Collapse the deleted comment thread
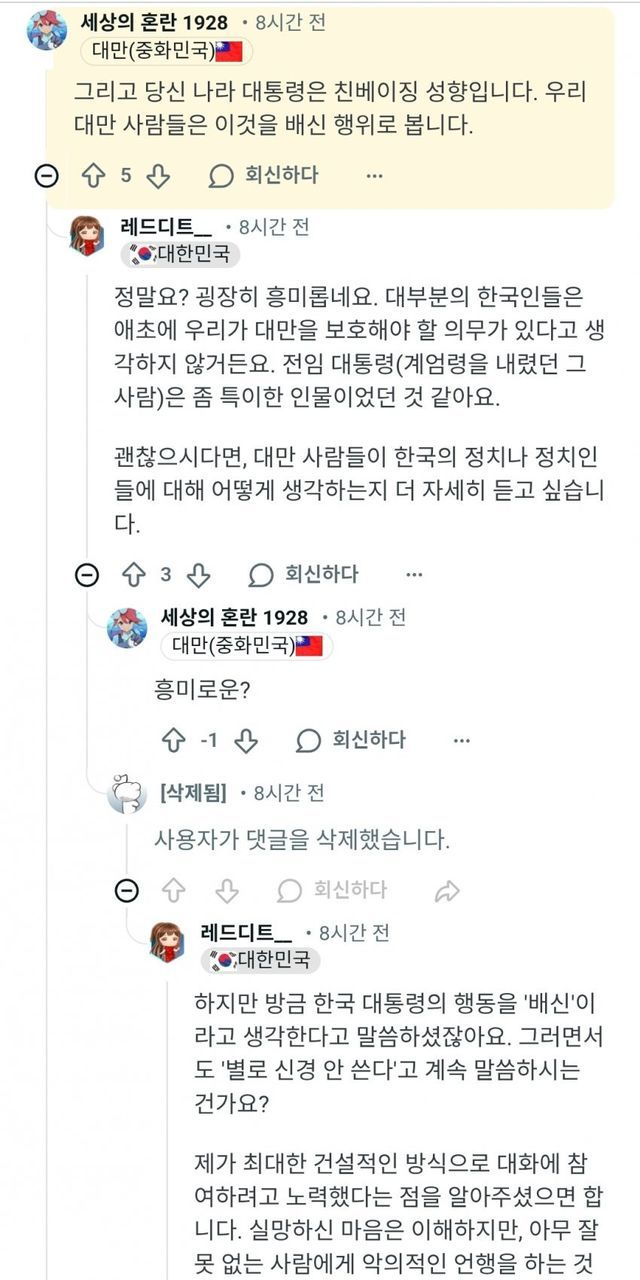The width and height of the screenshot is (640, 1280). 127,890
